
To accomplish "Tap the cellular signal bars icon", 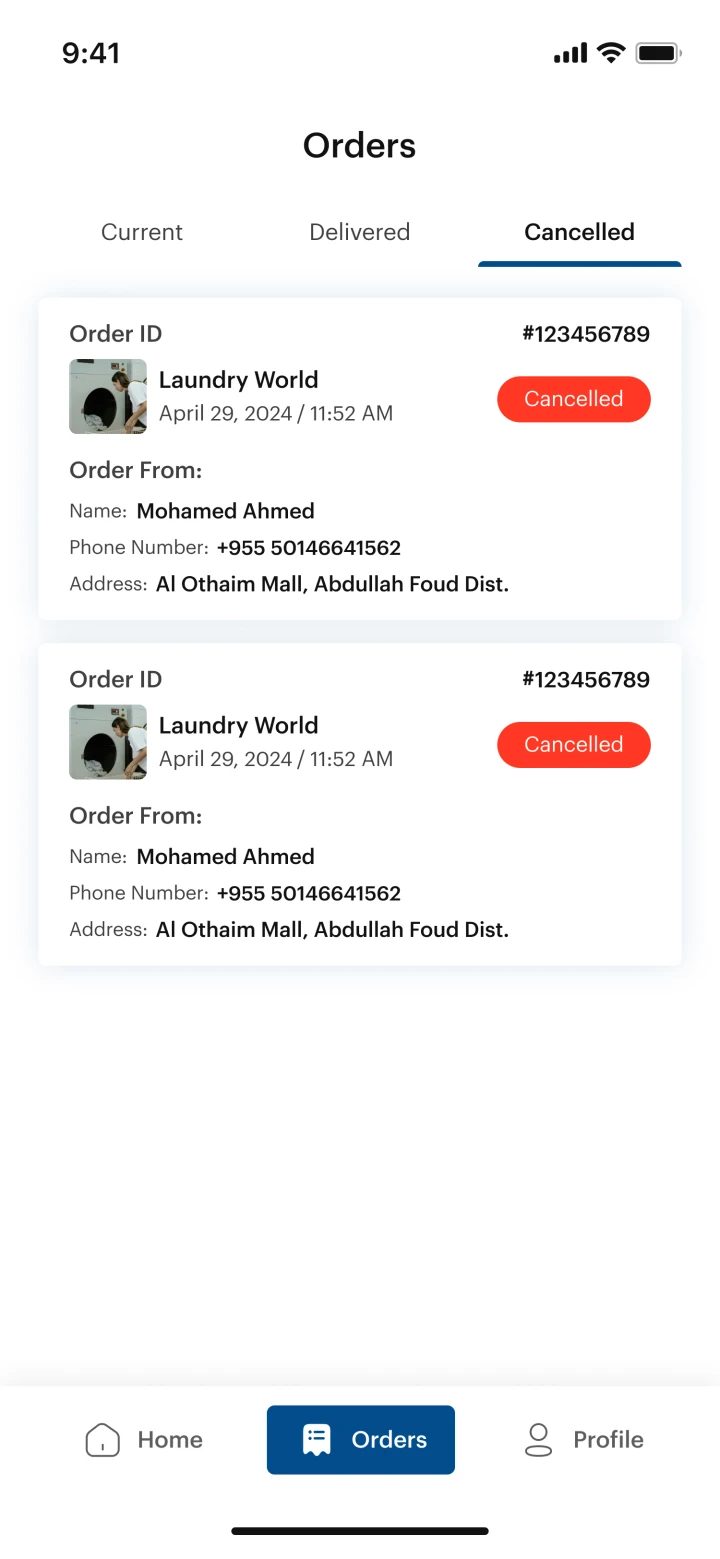I will pos(570,53).
